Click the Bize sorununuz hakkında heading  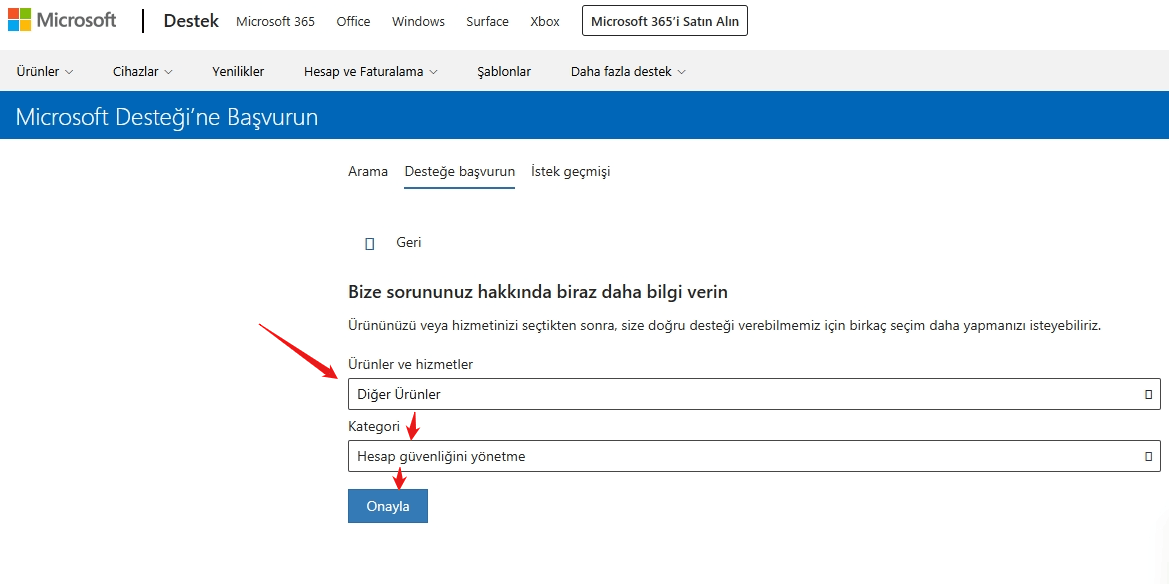coord(538,292)
